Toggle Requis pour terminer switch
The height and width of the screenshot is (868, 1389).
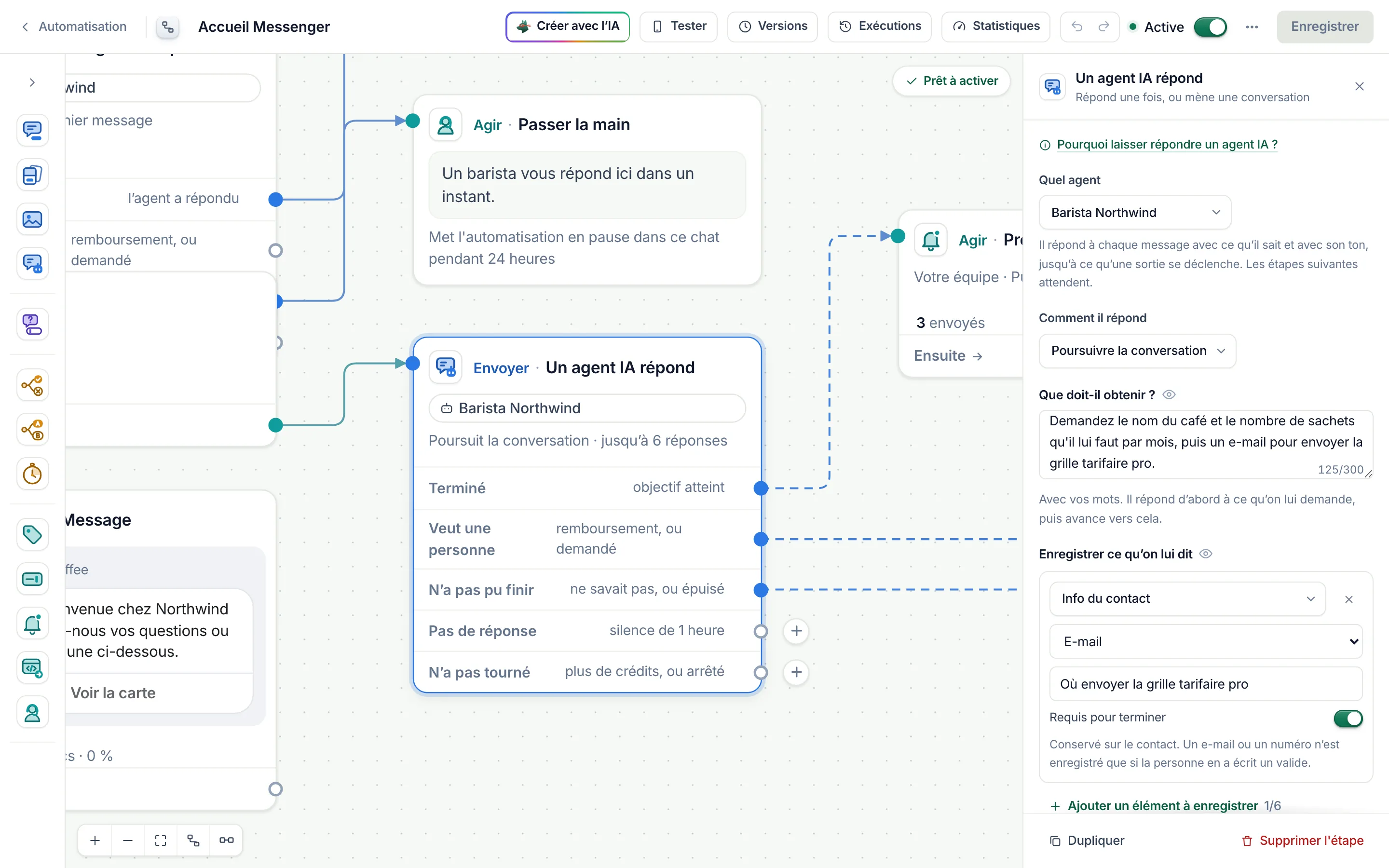tap(1348, 718)
